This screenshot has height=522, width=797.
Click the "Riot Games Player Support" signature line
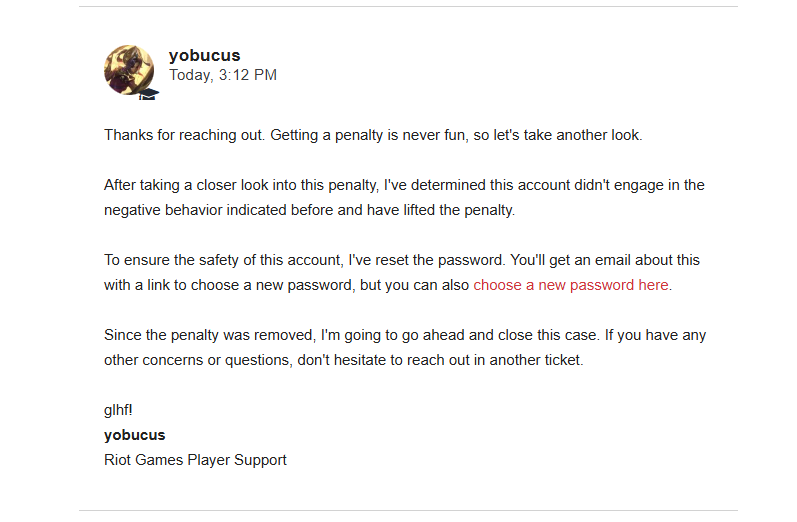195,460
